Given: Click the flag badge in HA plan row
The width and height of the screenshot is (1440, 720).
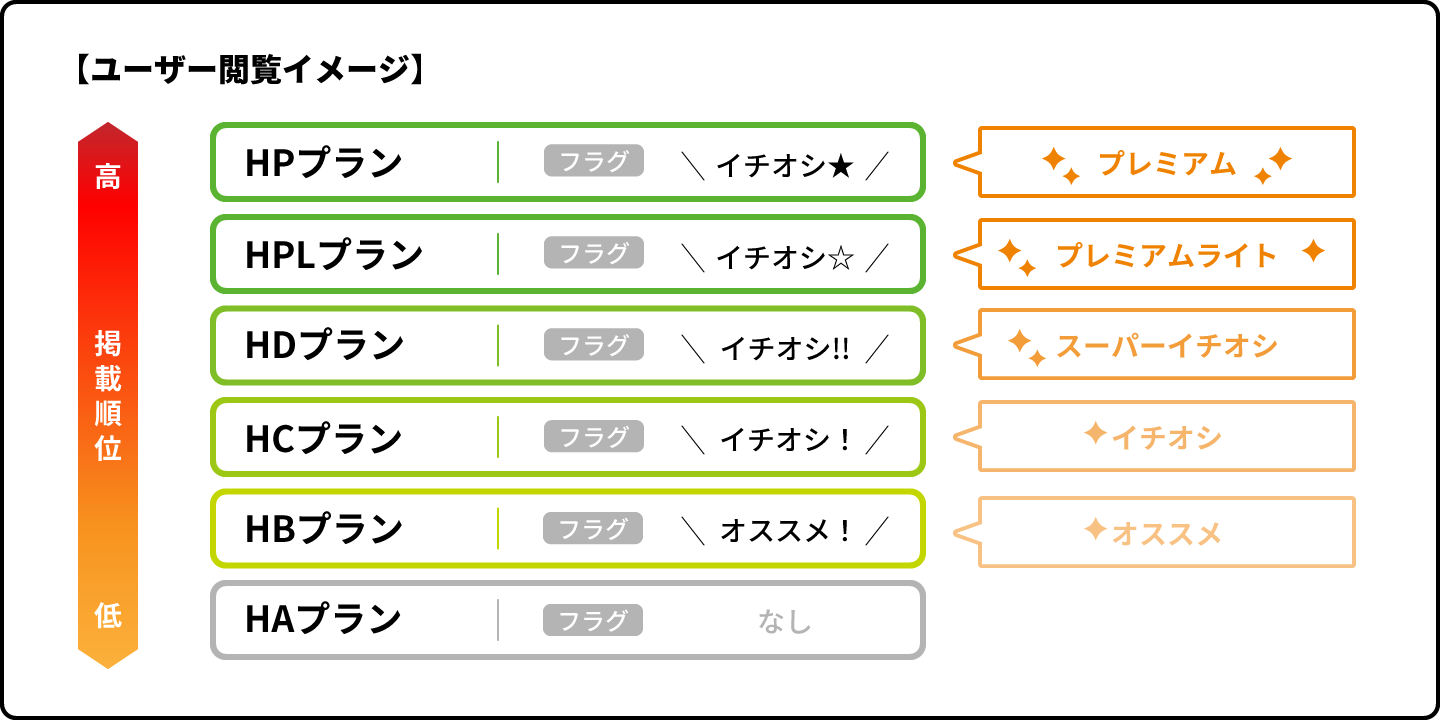Looking at the screenshot, I should point(593,620).
